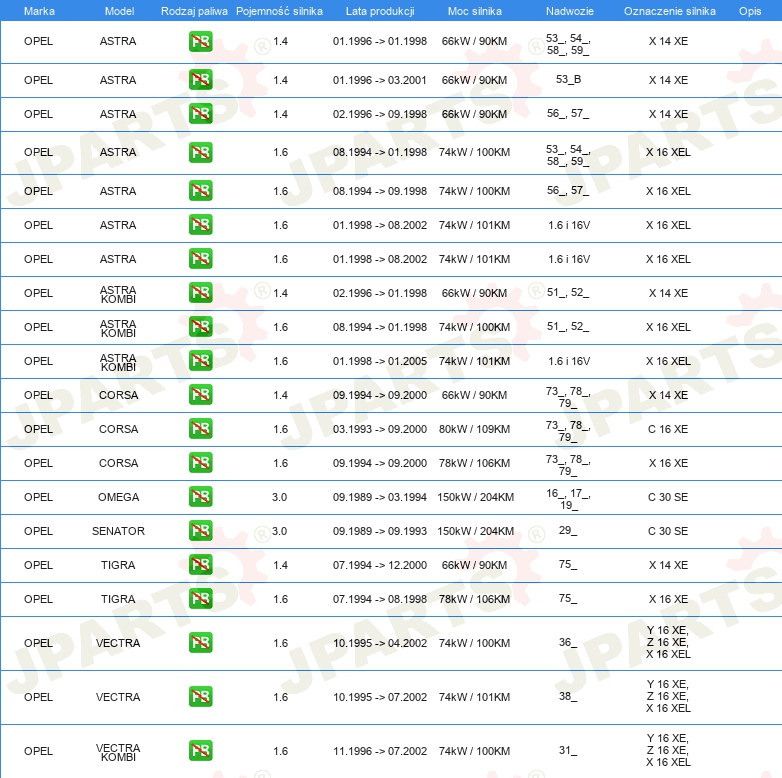The image size is (782, 778).
Task: Click the Nadwozie column header
Action: (x=570, y=11)
